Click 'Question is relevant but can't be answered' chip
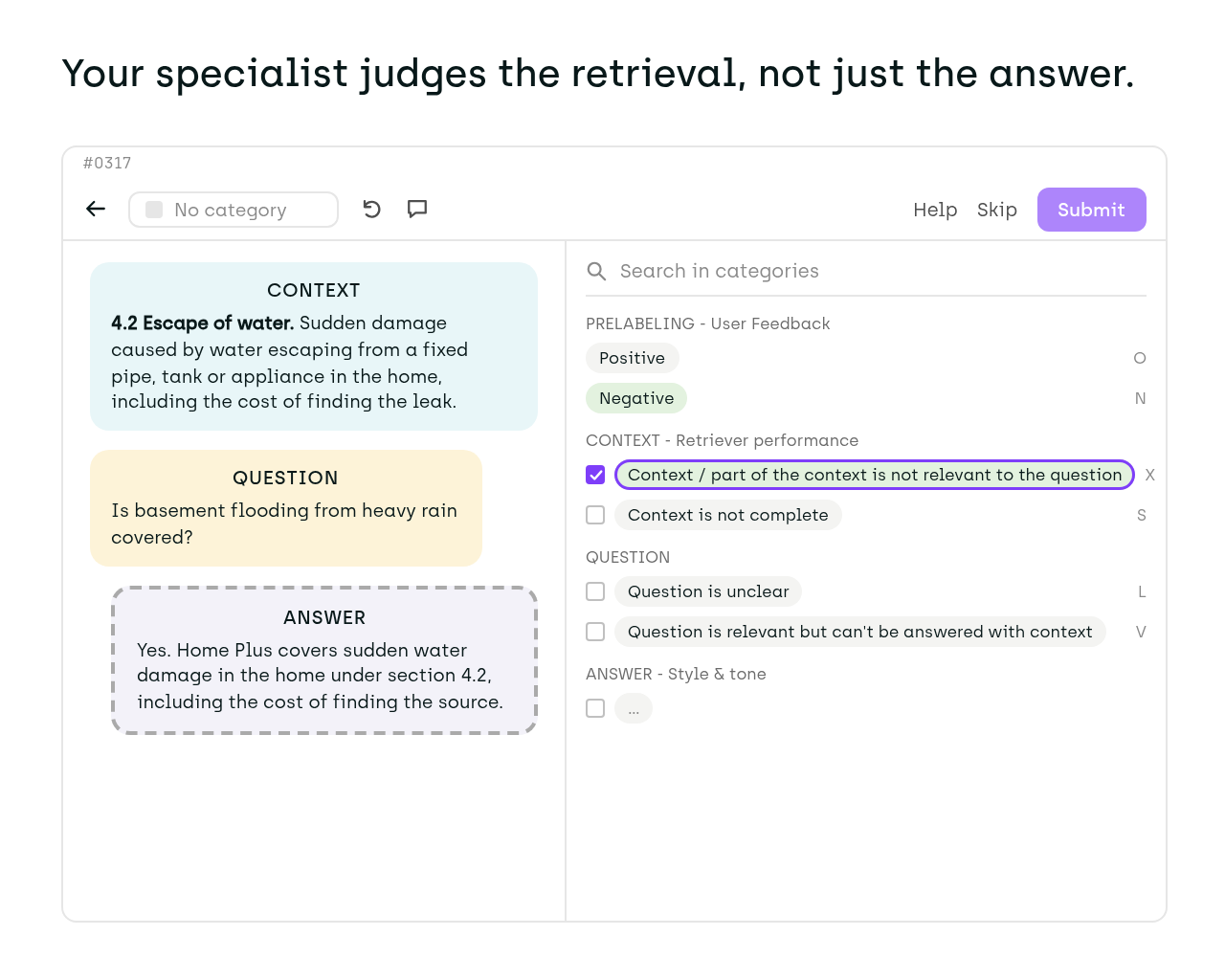Screen dimensions: 1225x980 click(859, 632)
